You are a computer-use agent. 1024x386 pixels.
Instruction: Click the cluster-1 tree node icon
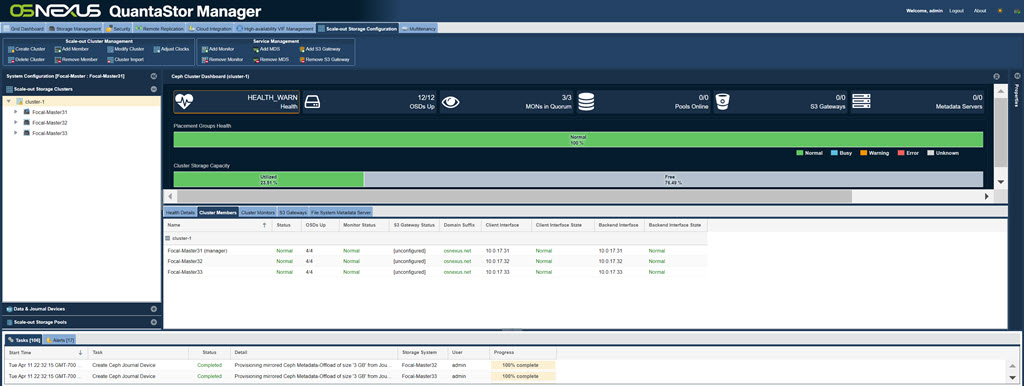pyautogui.click(x=19, y=102)
